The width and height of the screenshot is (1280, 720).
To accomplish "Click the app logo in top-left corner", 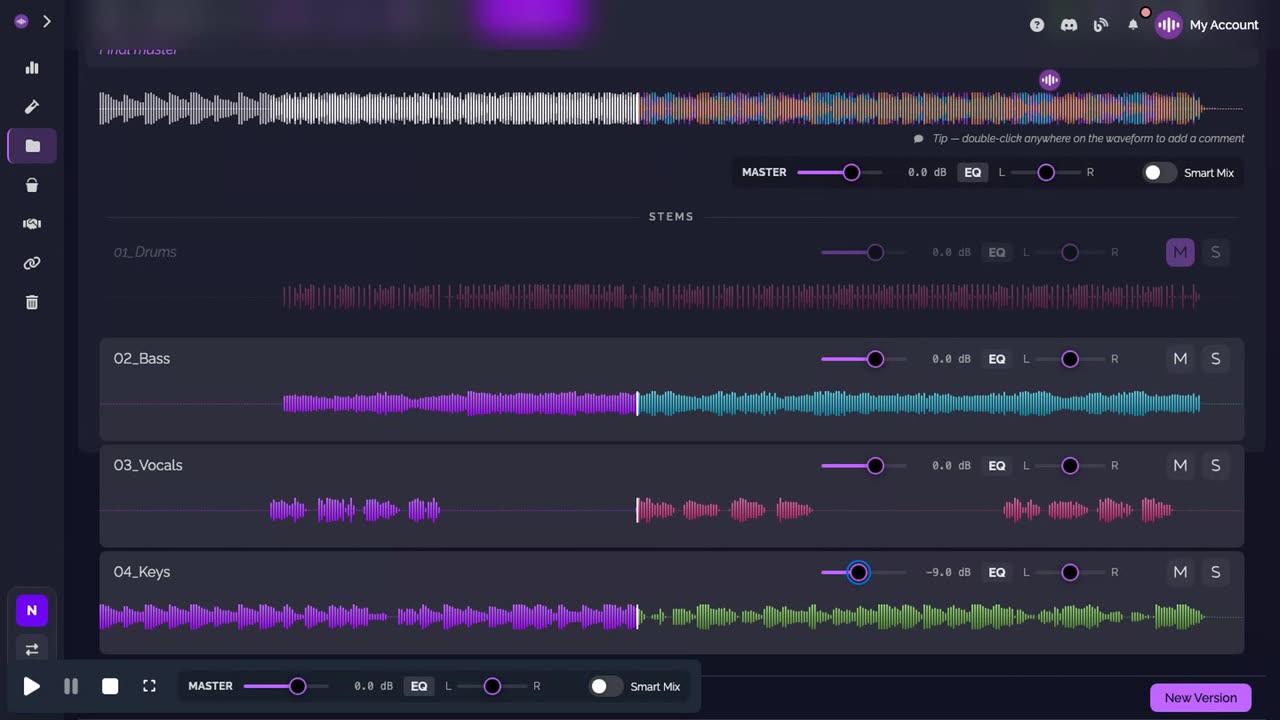I will tap(21, 21).
